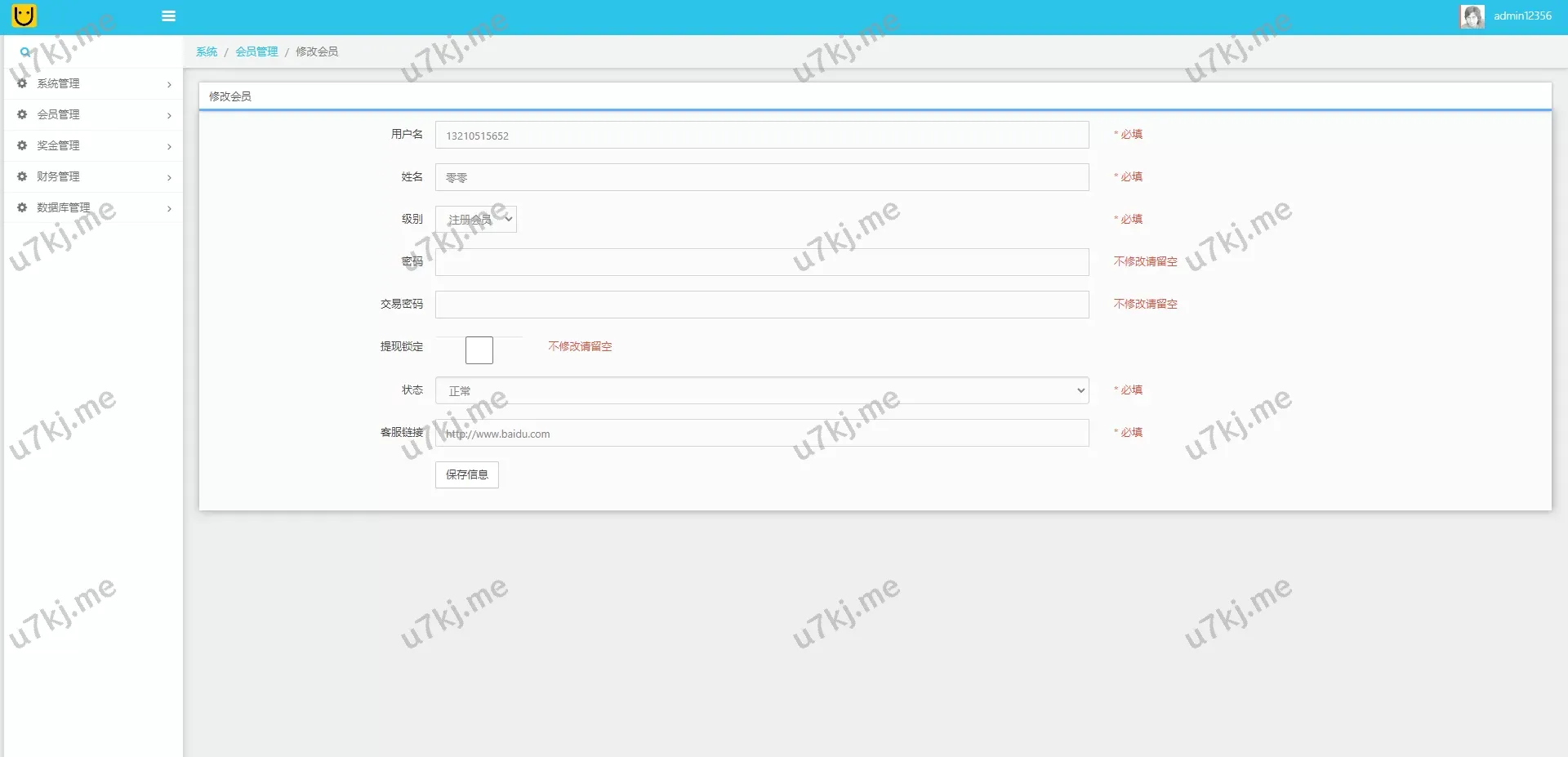Click the yellow smiley logo icon

[x=24, y=16]
